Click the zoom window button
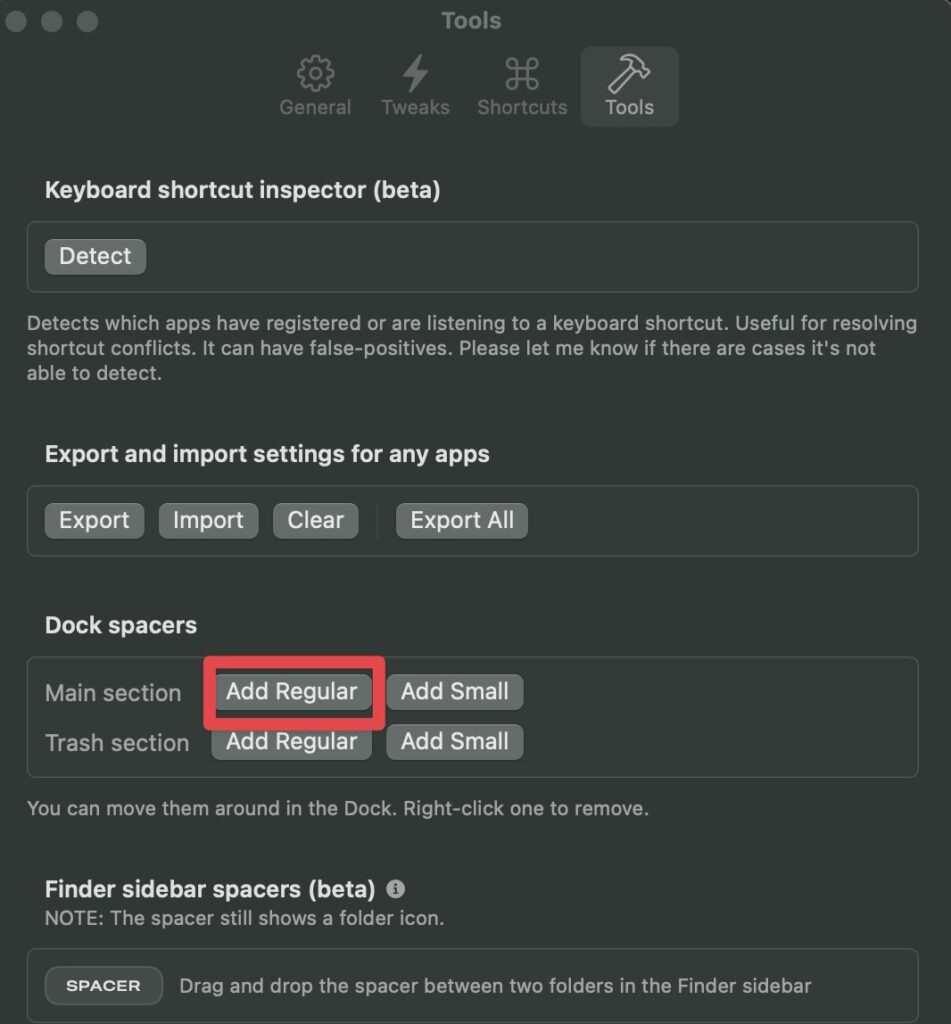This screenshot has width=951, height=1024. (87, 21)
